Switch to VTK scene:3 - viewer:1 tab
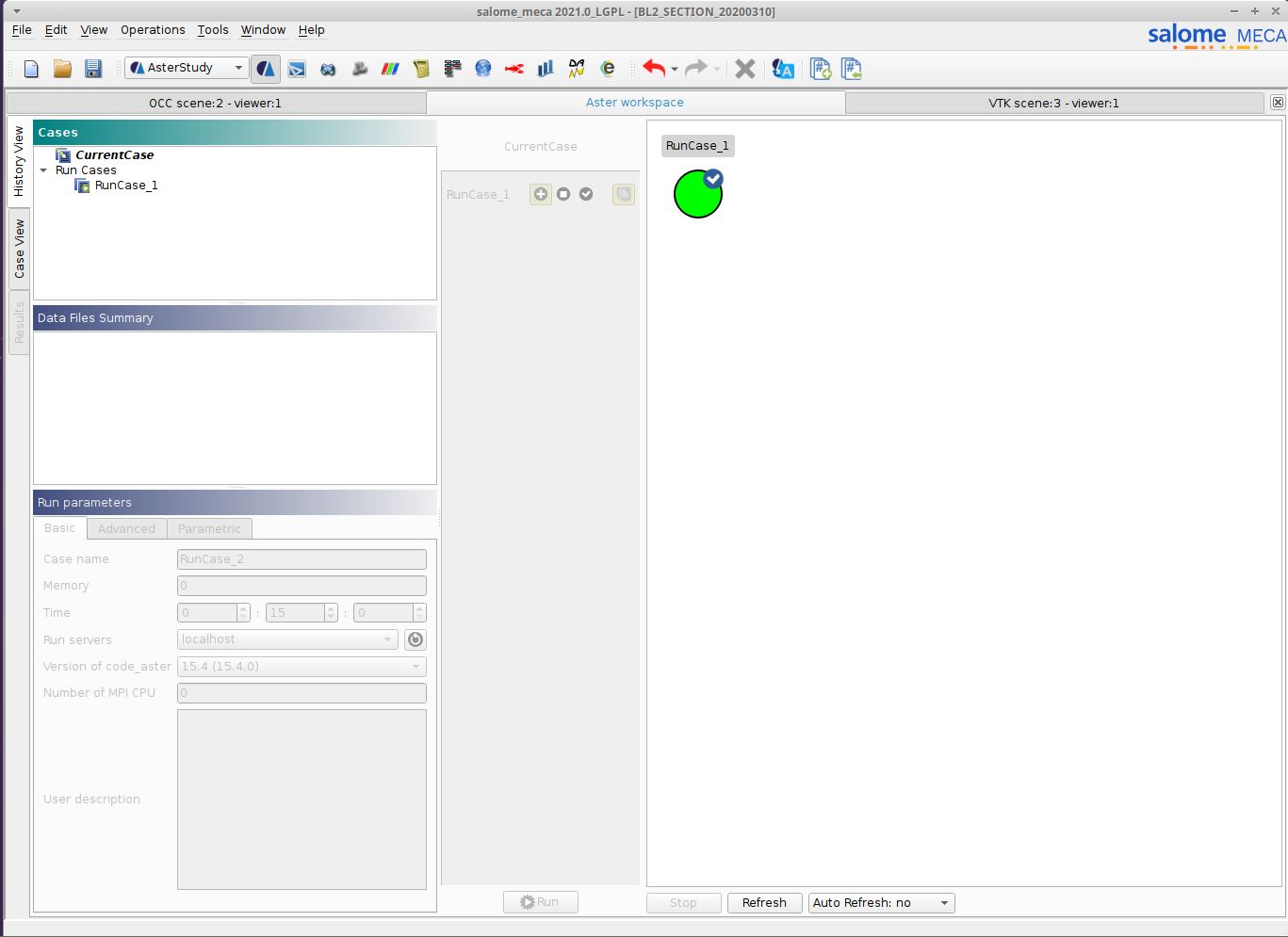1288x937 pixels. click(x=1053, y=103)
